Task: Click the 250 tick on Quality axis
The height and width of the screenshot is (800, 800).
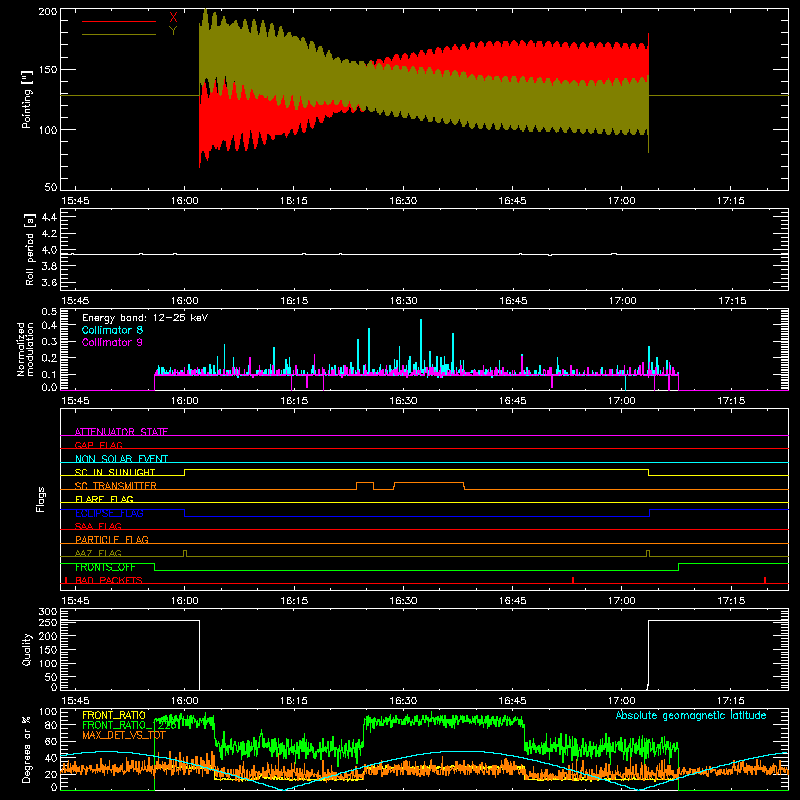Action: [x=48, y=622]
